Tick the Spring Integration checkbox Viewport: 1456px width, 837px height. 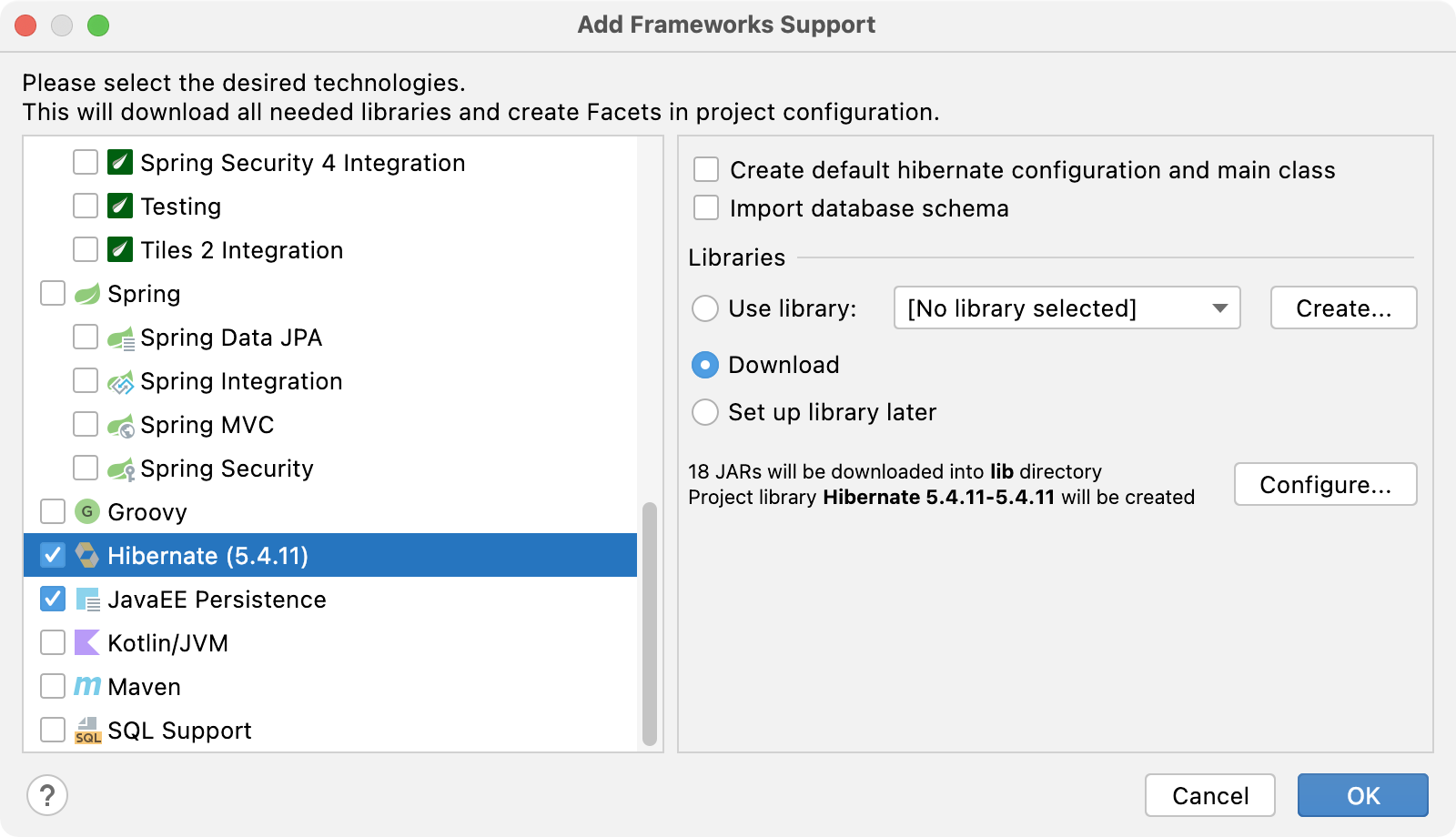[x=86, y=380]
